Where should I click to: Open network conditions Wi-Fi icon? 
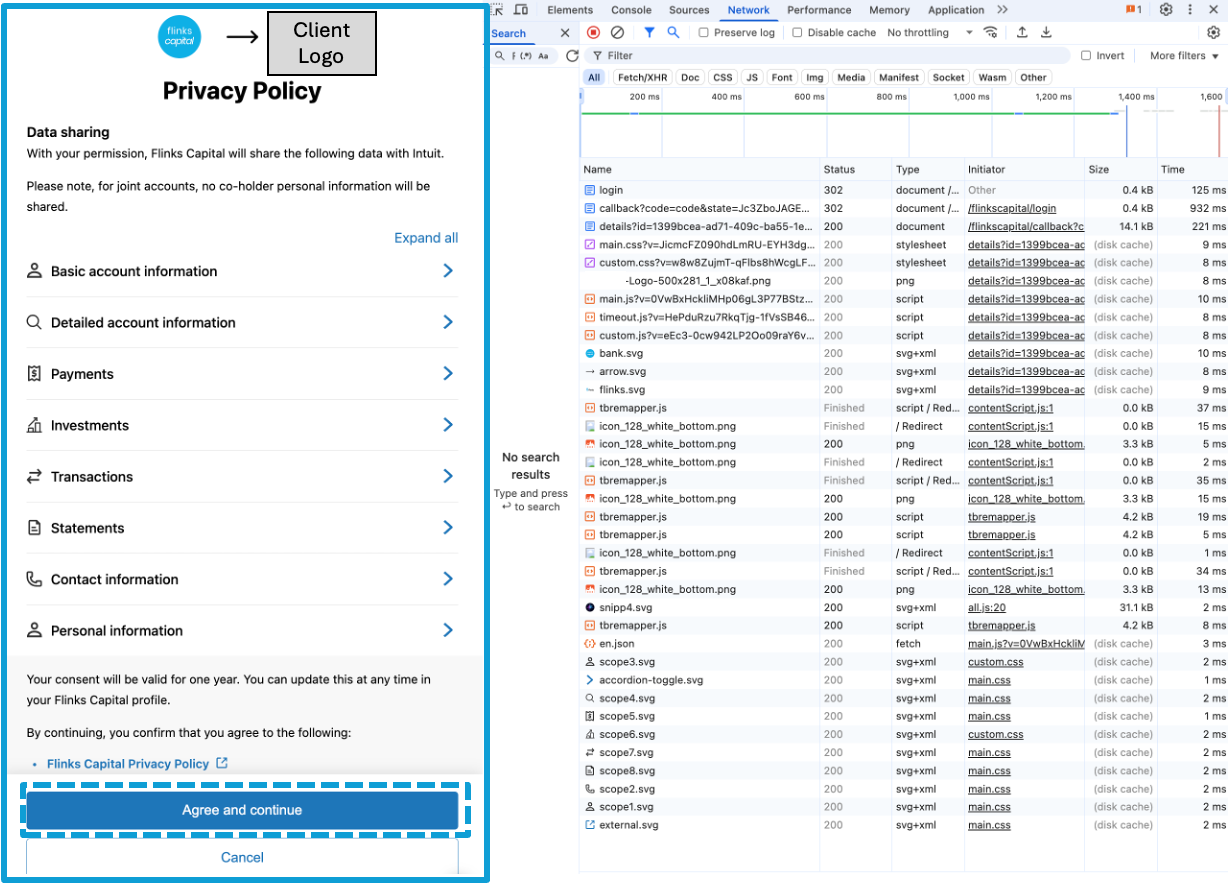(990, 33)
